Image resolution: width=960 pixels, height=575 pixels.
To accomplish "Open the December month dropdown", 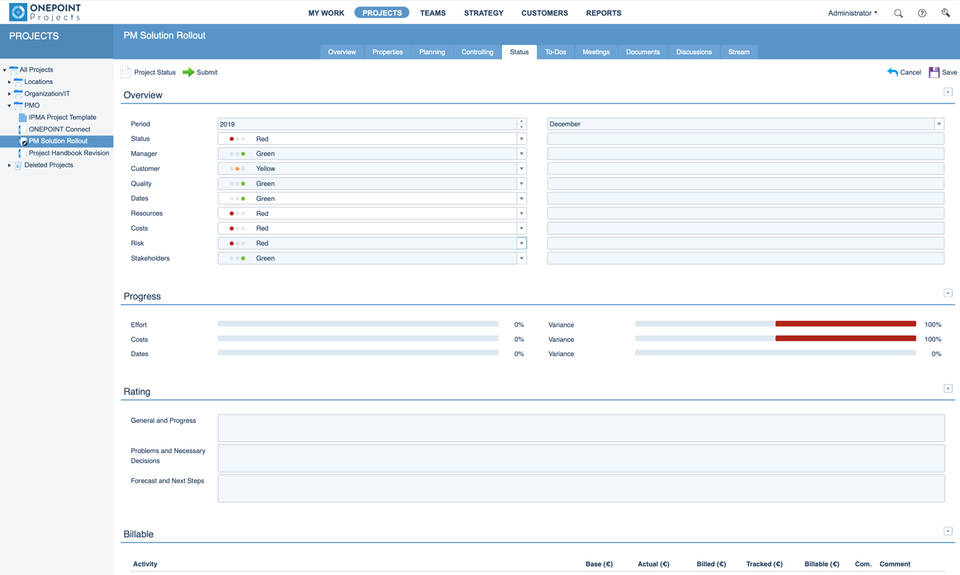I will point(939,124).
